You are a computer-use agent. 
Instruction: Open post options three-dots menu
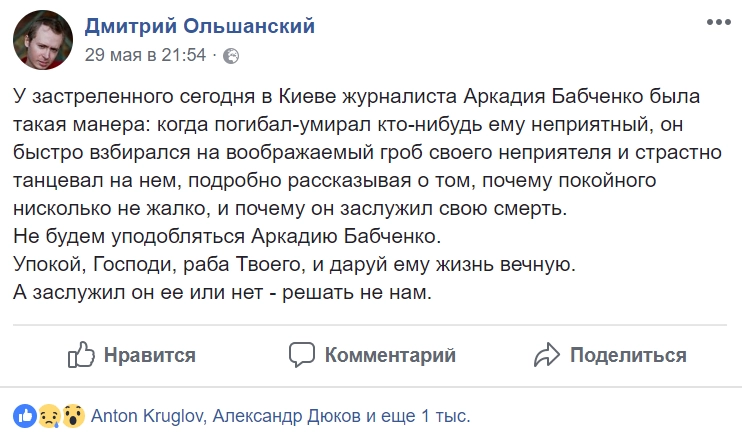pos(715,22)
